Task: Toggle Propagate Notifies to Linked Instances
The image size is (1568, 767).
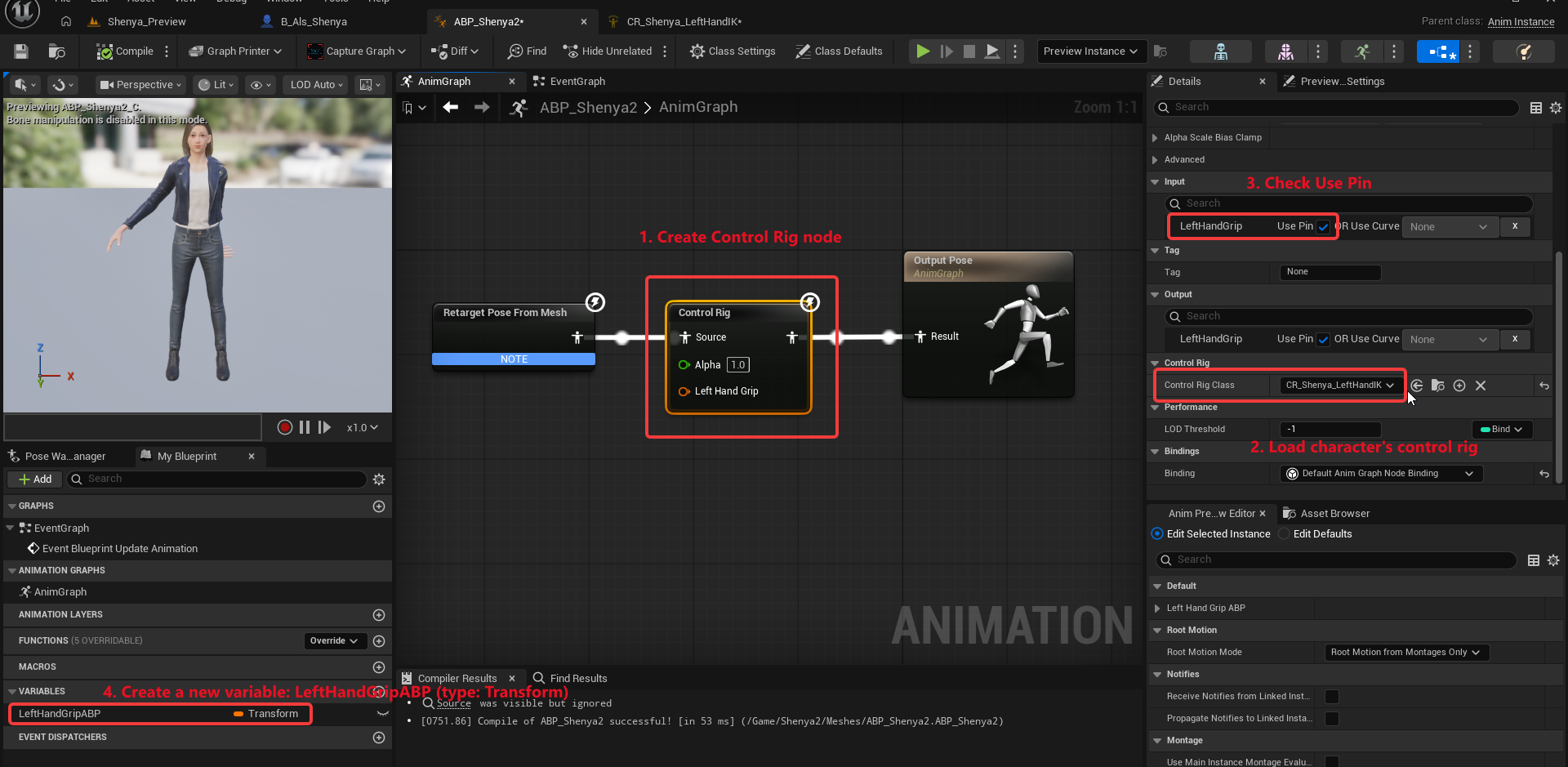Action: (1332, 719)
